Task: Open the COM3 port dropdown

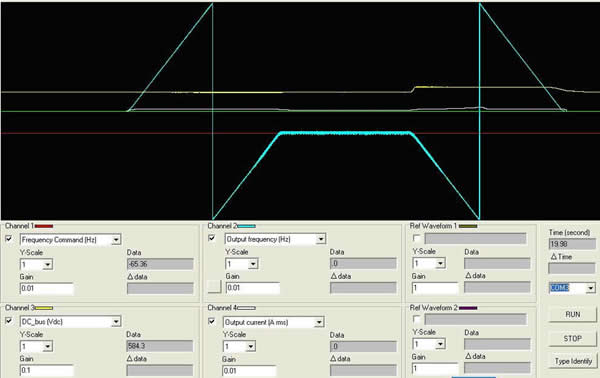Action: (x=591, y=288)
